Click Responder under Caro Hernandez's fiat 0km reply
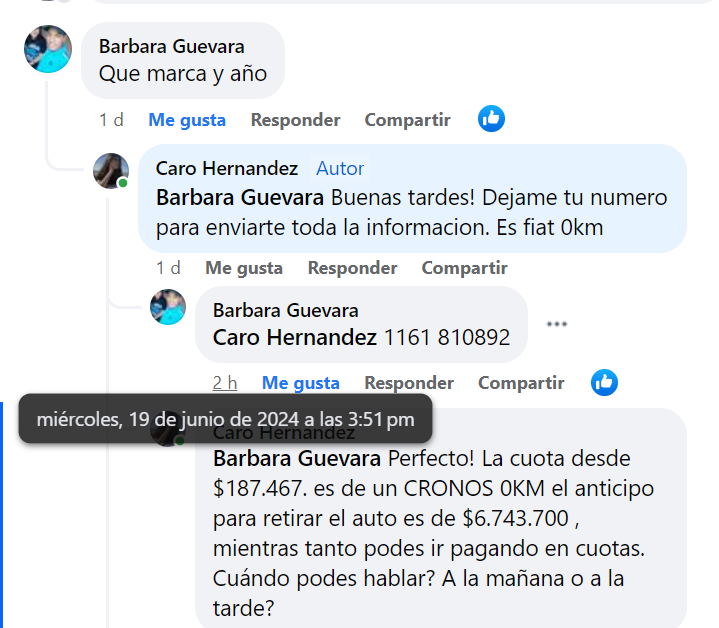 [352, 268]
